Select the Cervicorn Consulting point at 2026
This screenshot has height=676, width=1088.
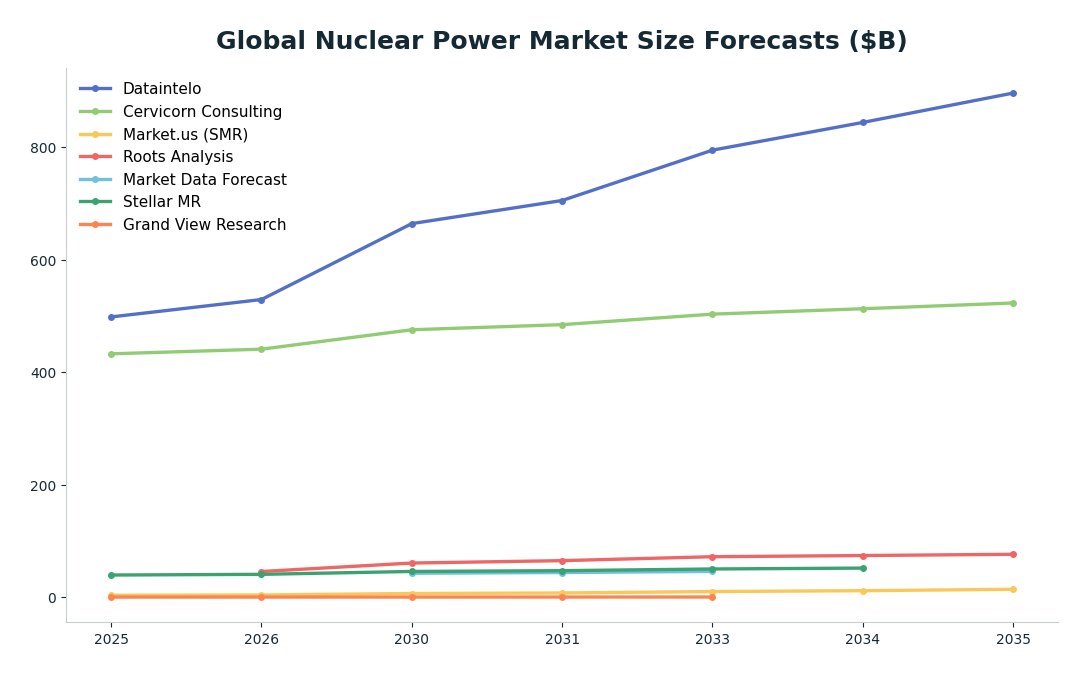coord(262,349)
